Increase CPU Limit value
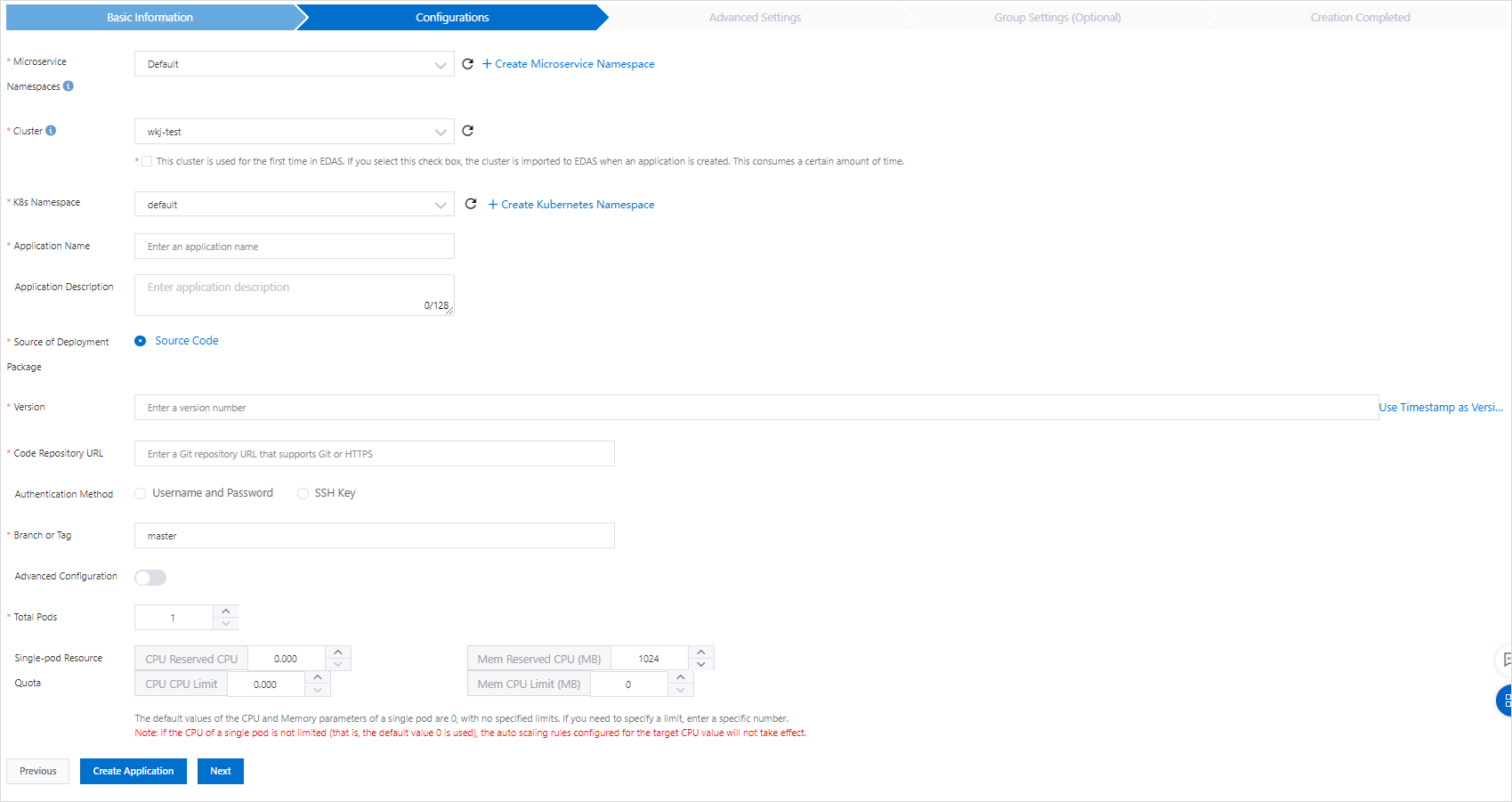 click(x=318, y=678)
